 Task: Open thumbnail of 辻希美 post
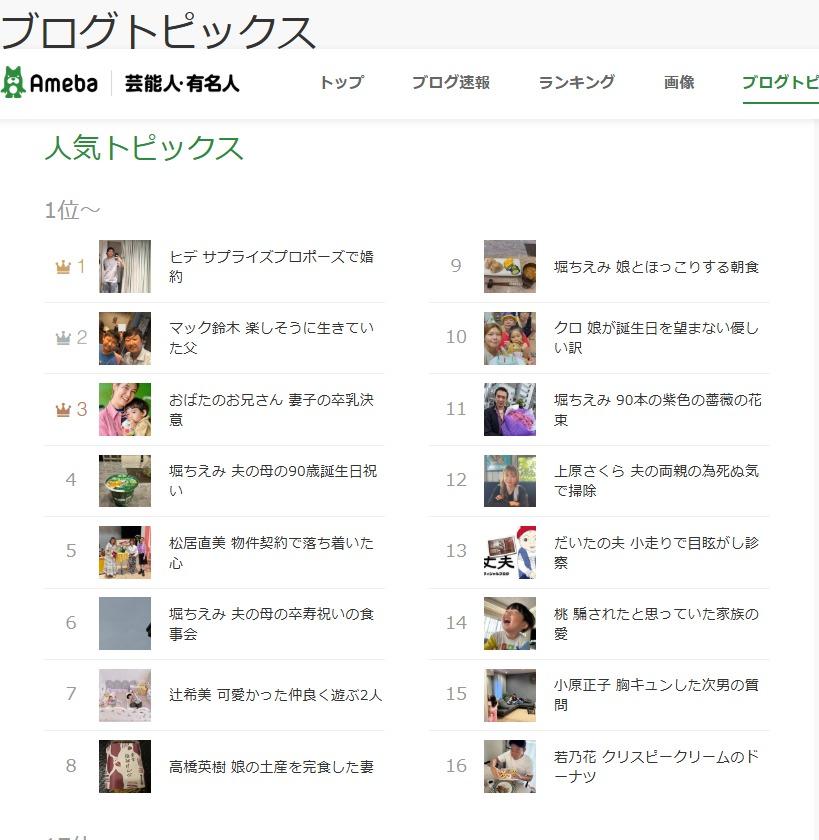click(125, 695)
